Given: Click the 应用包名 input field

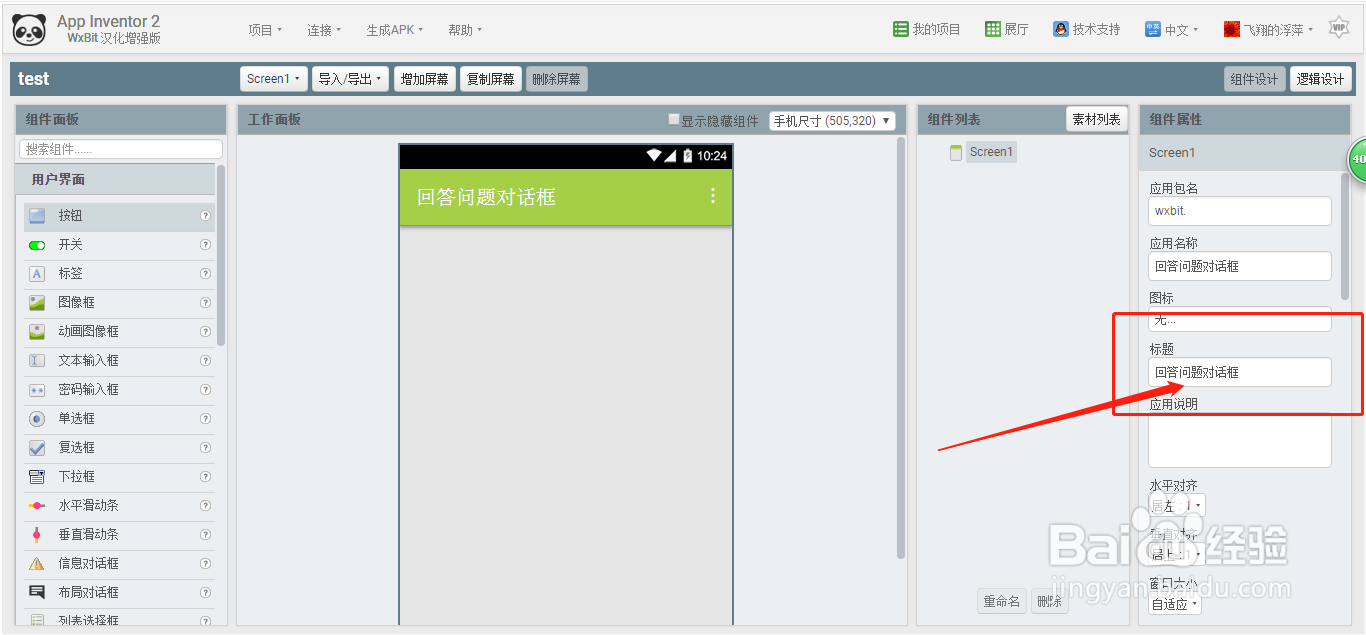Looking at the screenshot, I should coord(1240,211).
